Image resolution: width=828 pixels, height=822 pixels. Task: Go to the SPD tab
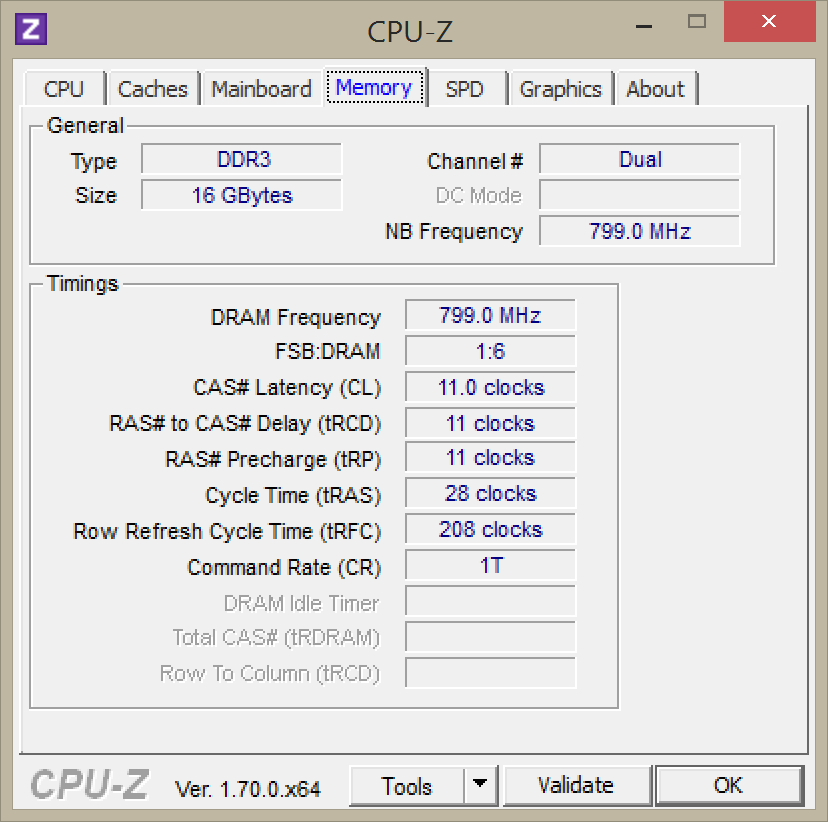click(464, 89)
